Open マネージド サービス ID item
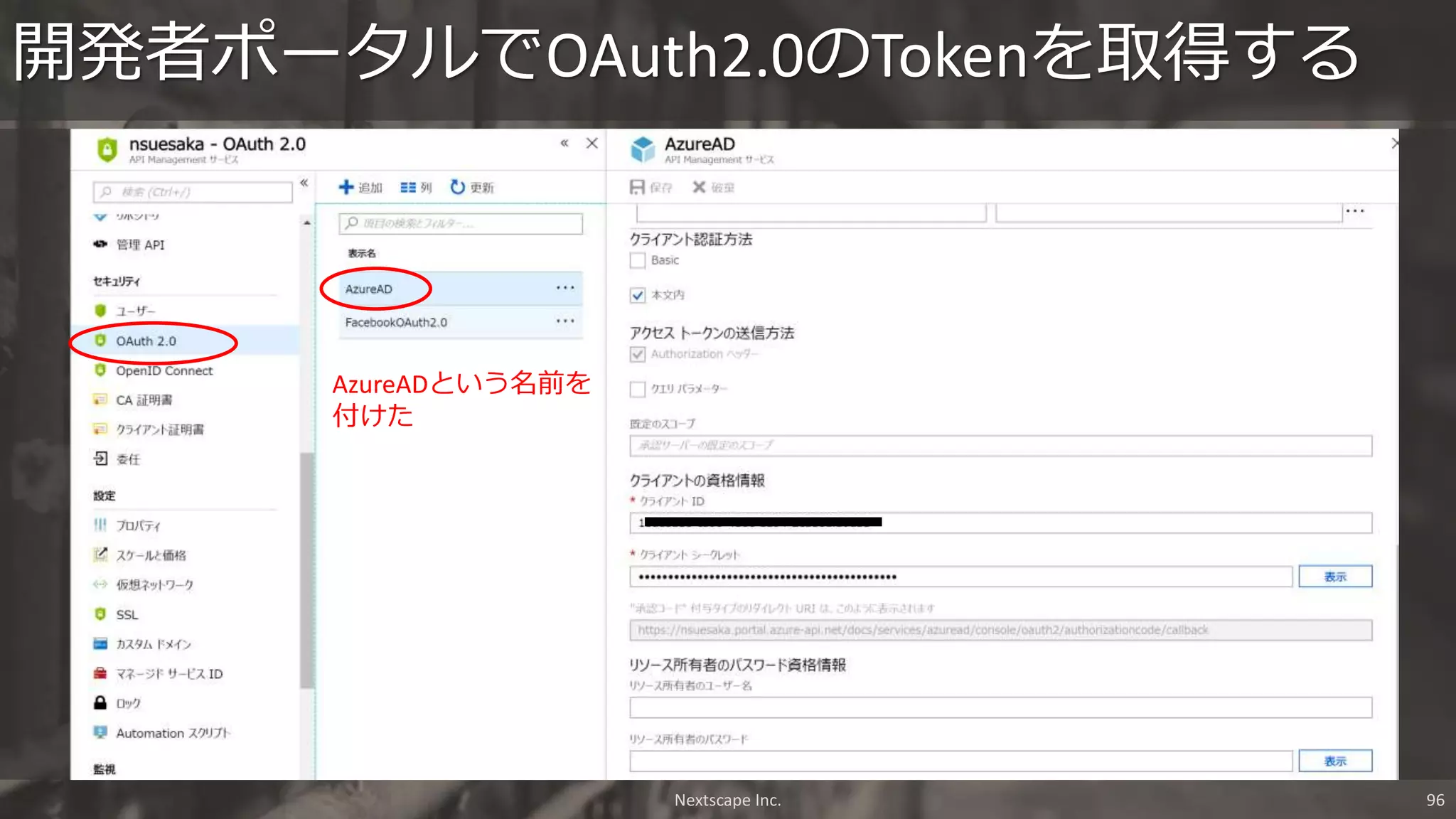 click(169, 674)
